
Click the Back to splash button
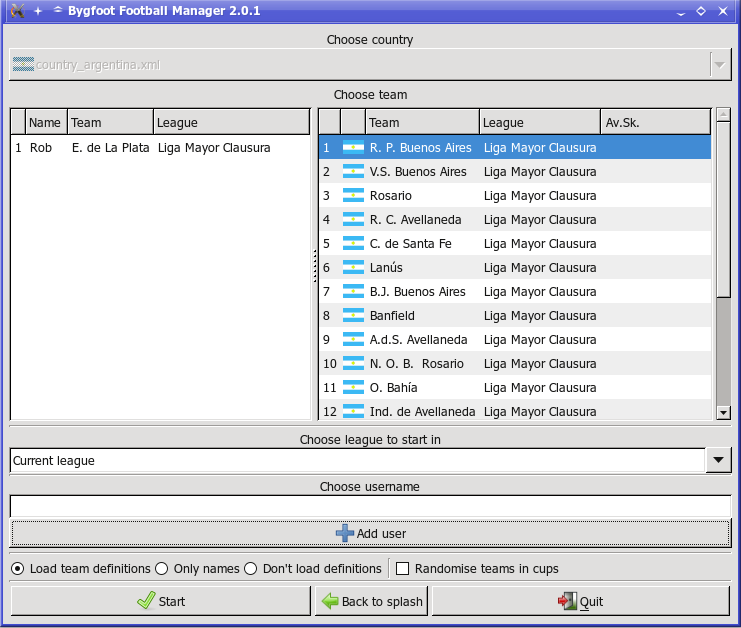371,601
